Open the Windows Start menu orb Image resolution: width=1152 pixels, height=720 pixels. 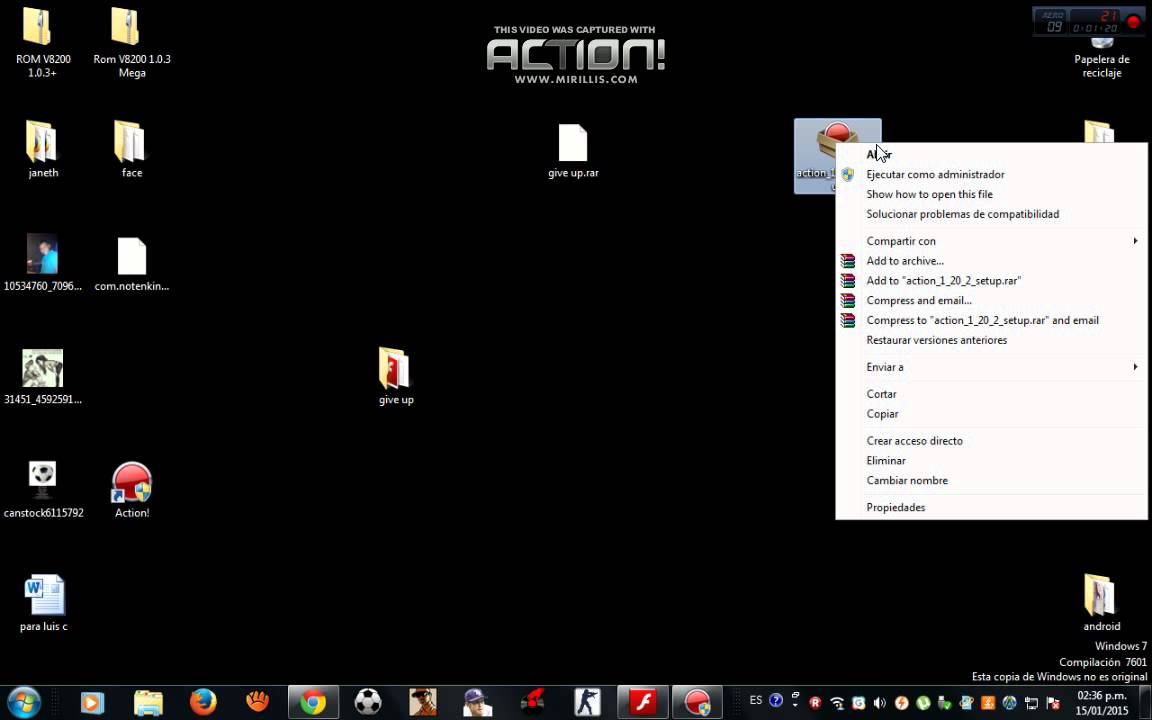(24, 702)
